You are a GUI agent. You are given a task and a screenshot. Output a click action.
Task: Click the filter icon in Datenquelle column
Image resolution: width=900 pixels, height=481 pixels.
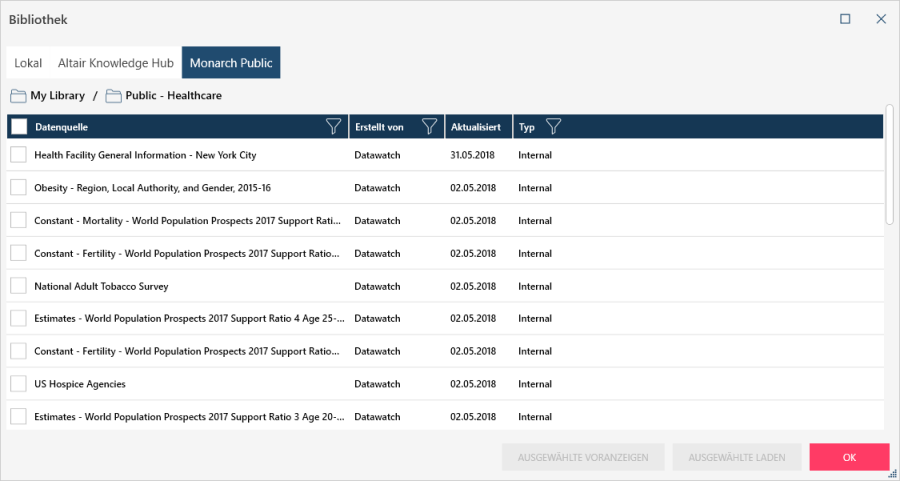pos(334,127)
